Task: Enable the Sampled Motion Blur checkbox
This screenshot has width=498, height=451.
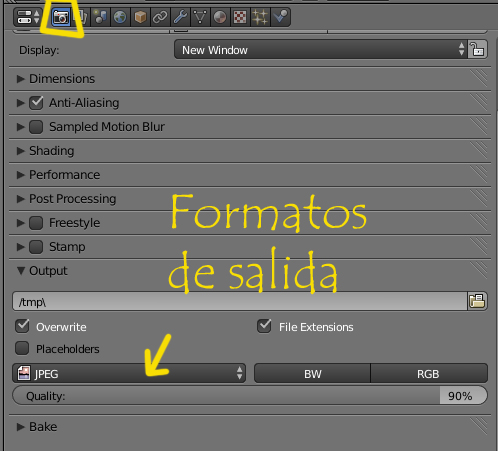Action: coord(36,127)
